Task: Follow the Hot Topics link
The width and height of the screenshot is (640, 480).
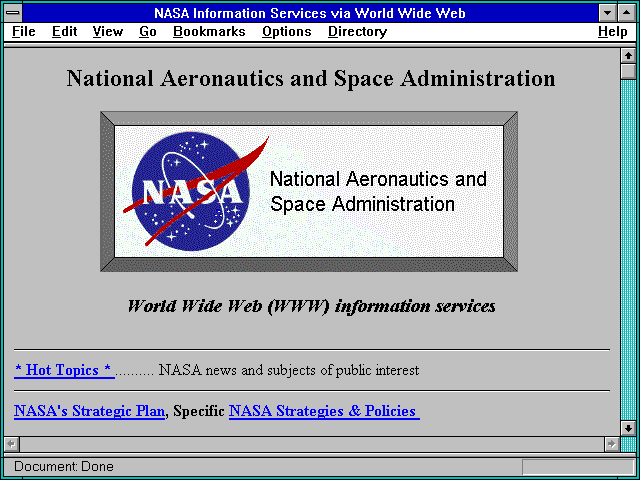Action: [x=64, y=370]
